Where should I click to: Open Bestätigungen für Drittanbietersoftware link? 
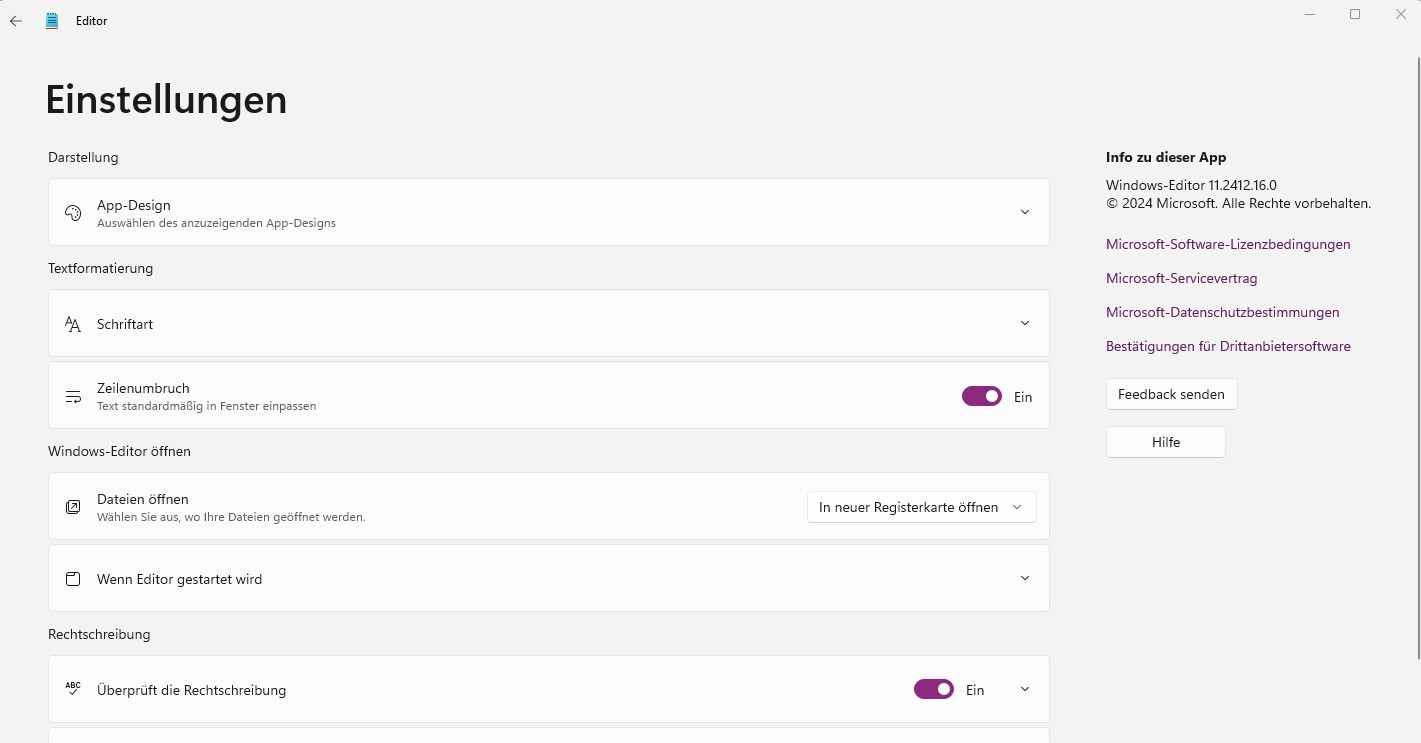coord(1228,346)
